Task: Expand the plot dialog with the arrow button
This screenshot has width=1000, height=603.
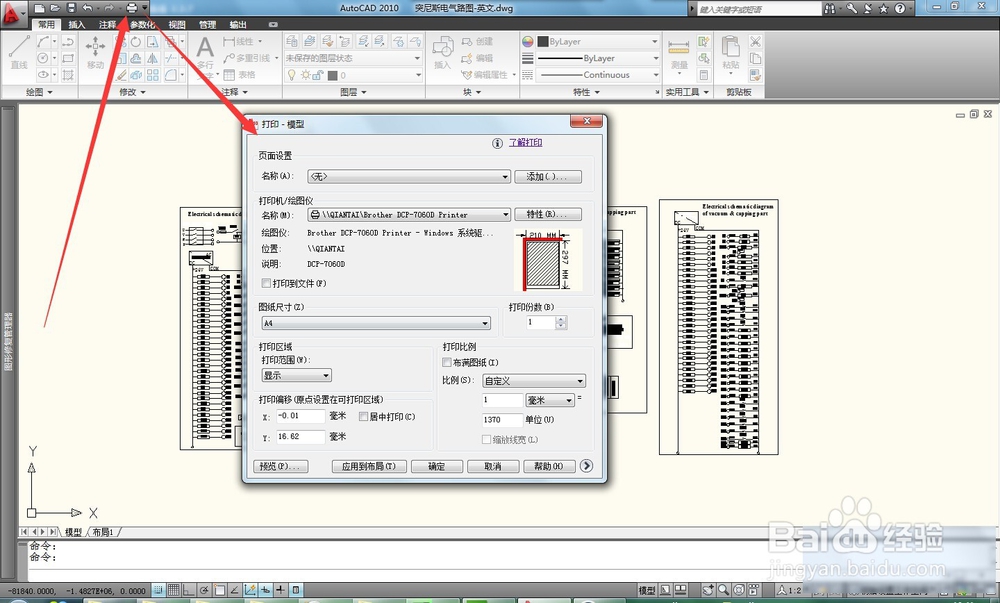Action: [586, 466]
